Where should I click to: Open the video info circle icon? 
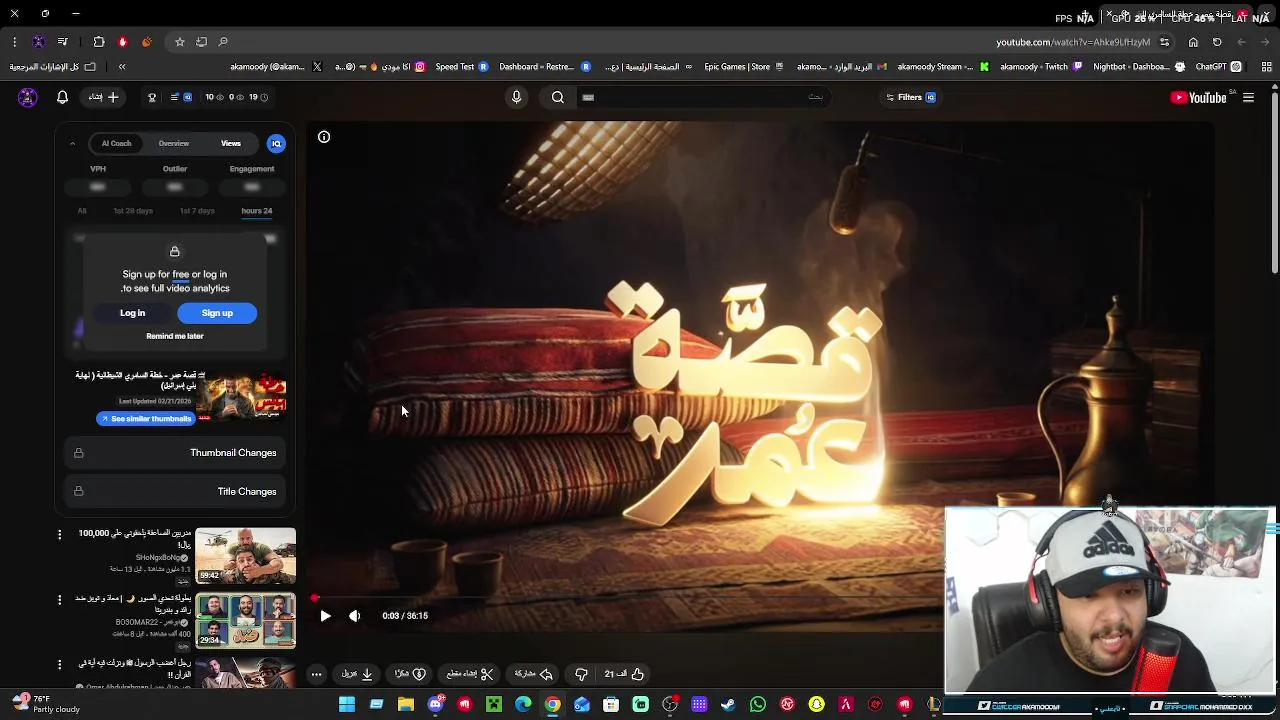click(x=324, y=137)
